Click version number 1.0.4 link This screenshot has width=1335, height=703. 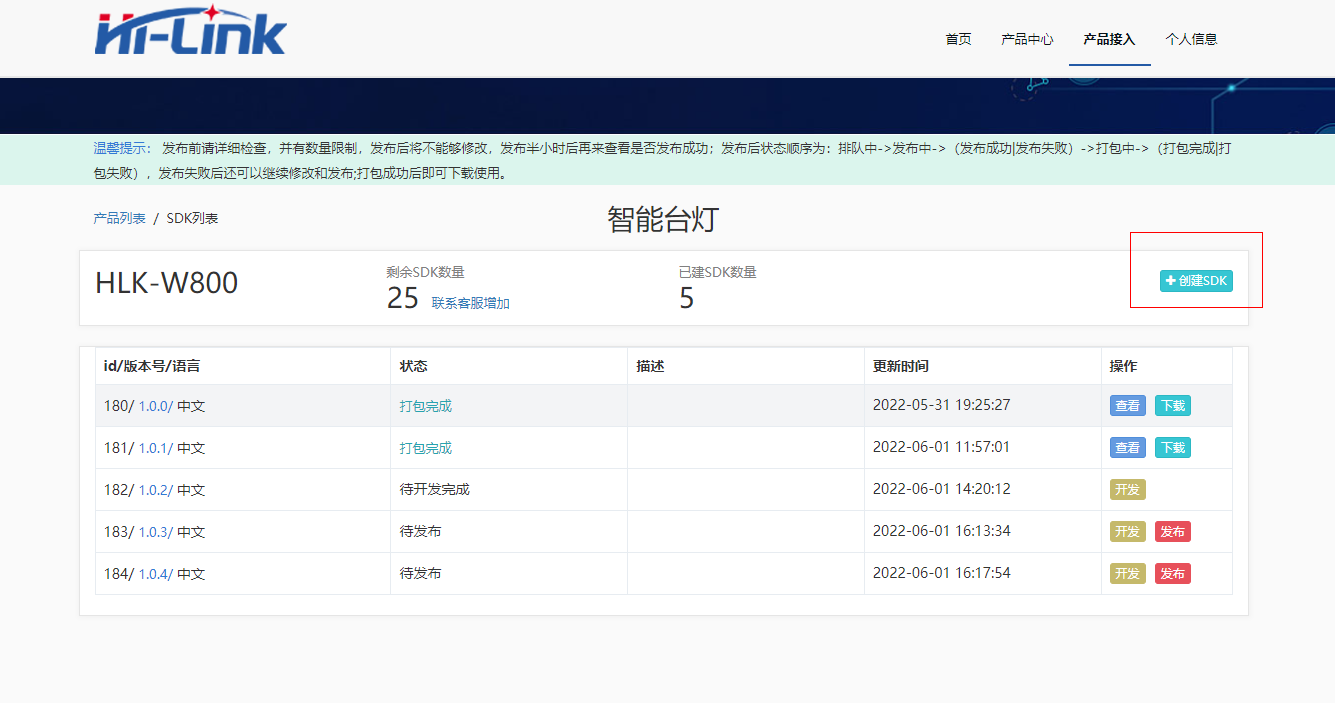(x=155, y=574)
